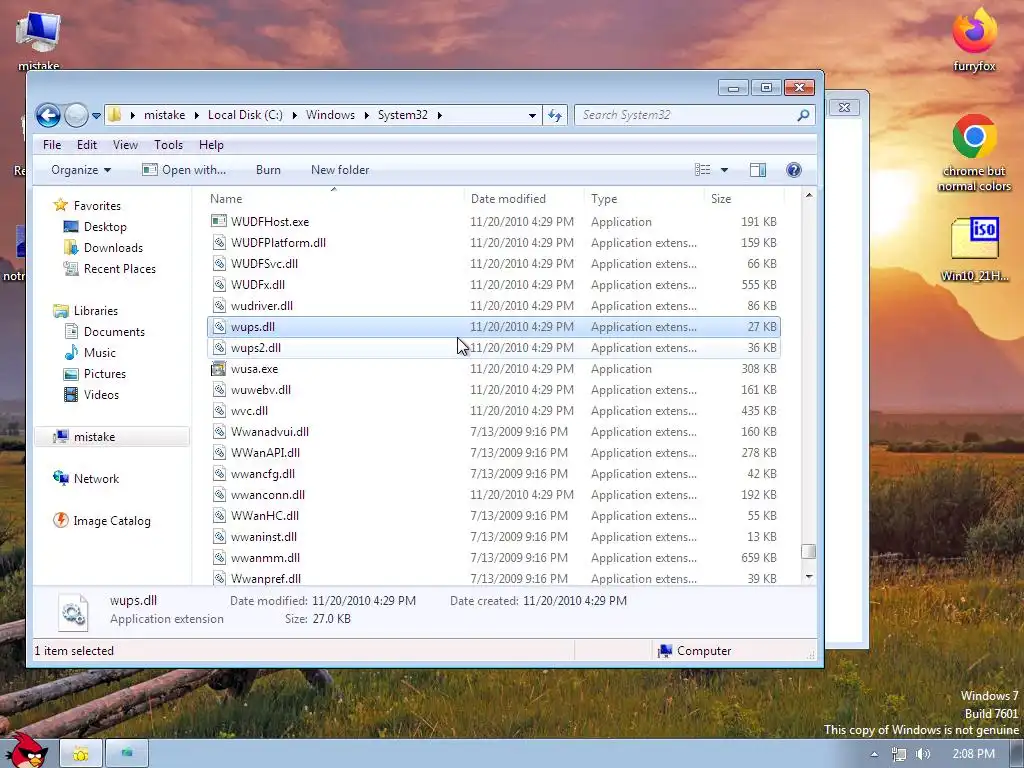Open the view options dropdown arrow
Screen dimensions: 1024x768
724,170
